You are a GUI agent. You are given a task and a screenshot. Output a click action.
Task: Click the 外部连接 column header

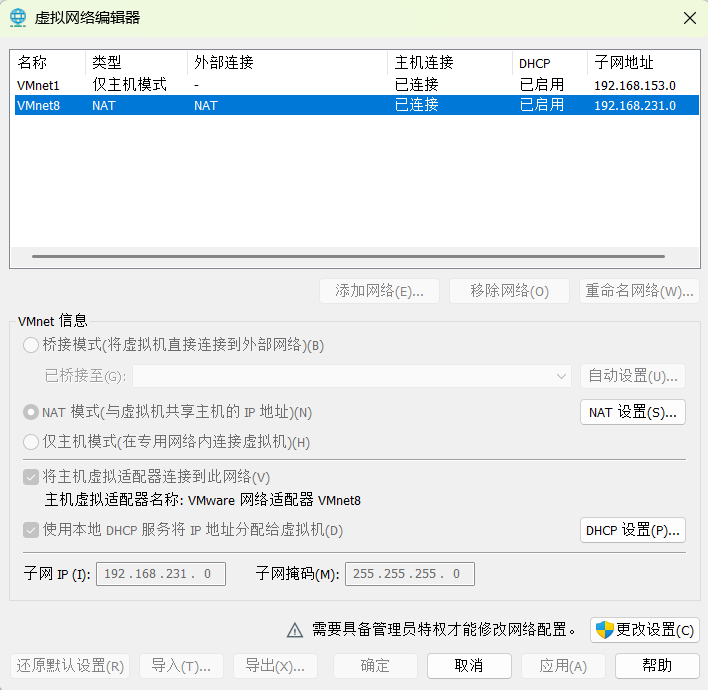coord(288,62)
